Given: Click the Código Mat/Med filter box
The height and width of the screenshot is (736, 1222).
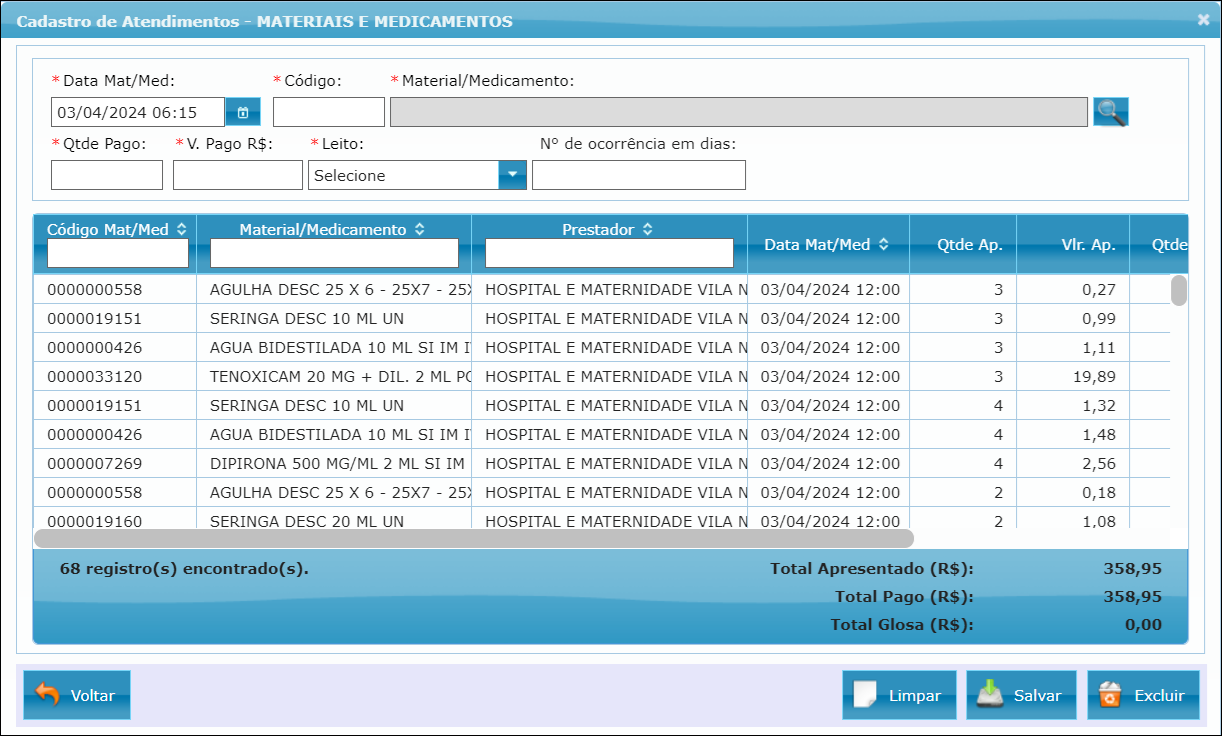Looking at the screenshot, I should [118, 253].
